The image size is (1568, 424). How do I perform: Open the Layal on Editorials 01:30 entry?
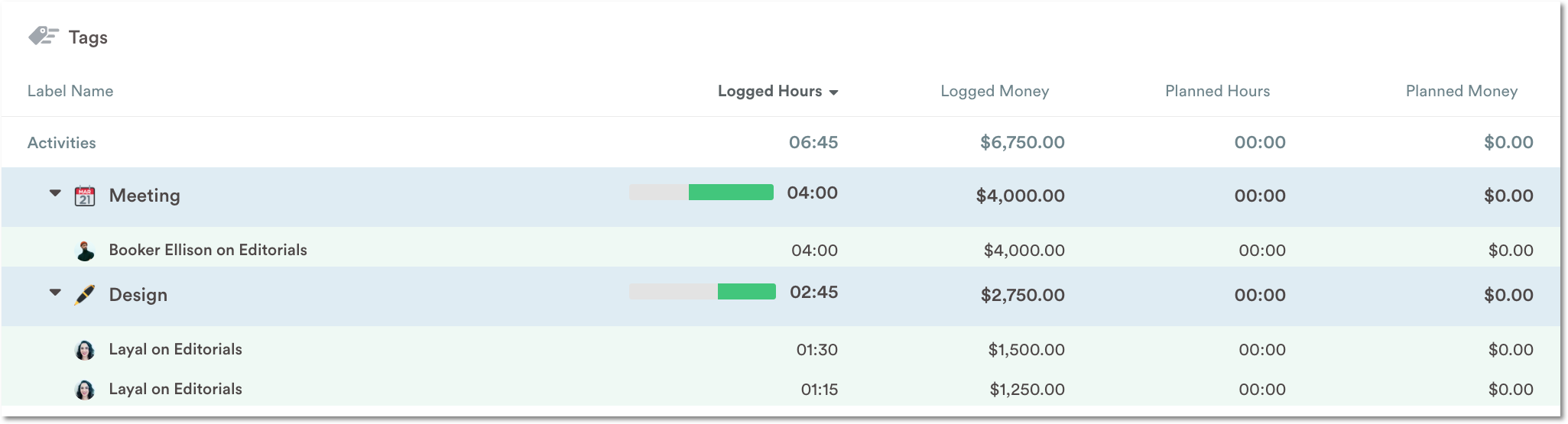point(175,350)
